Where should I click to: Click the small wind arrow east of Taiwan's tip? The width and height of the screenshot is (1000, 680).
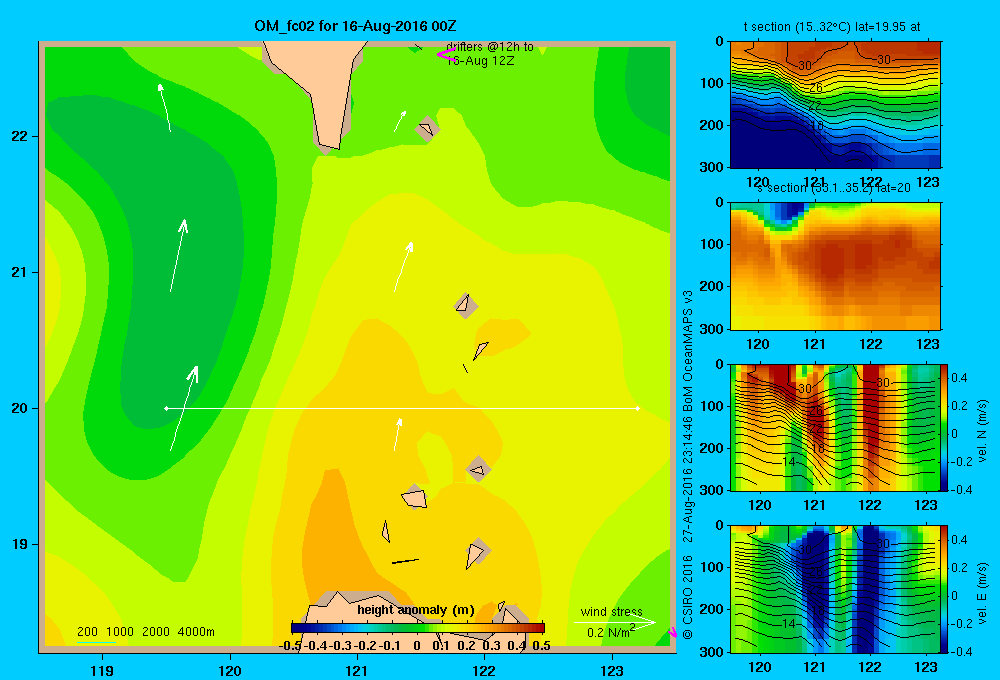click(x=400, y=121)
